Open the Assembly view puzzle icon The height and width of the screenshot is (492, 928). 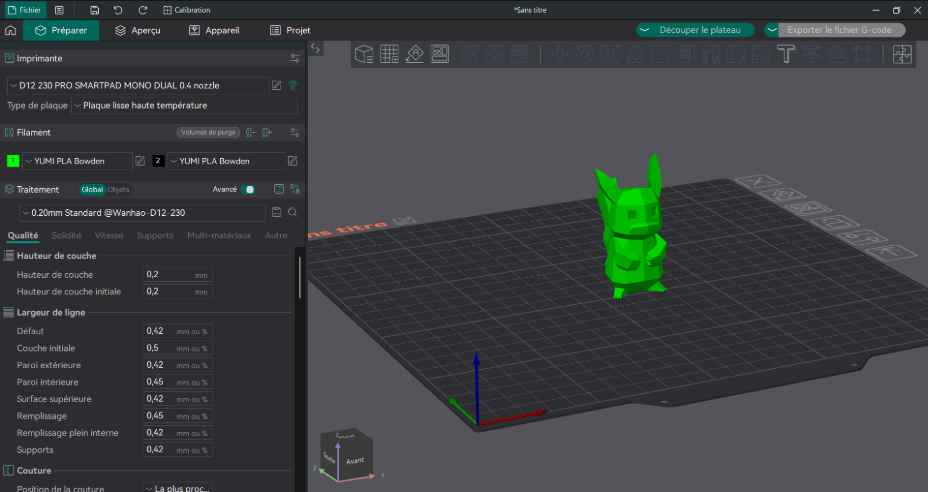point(902,54)
